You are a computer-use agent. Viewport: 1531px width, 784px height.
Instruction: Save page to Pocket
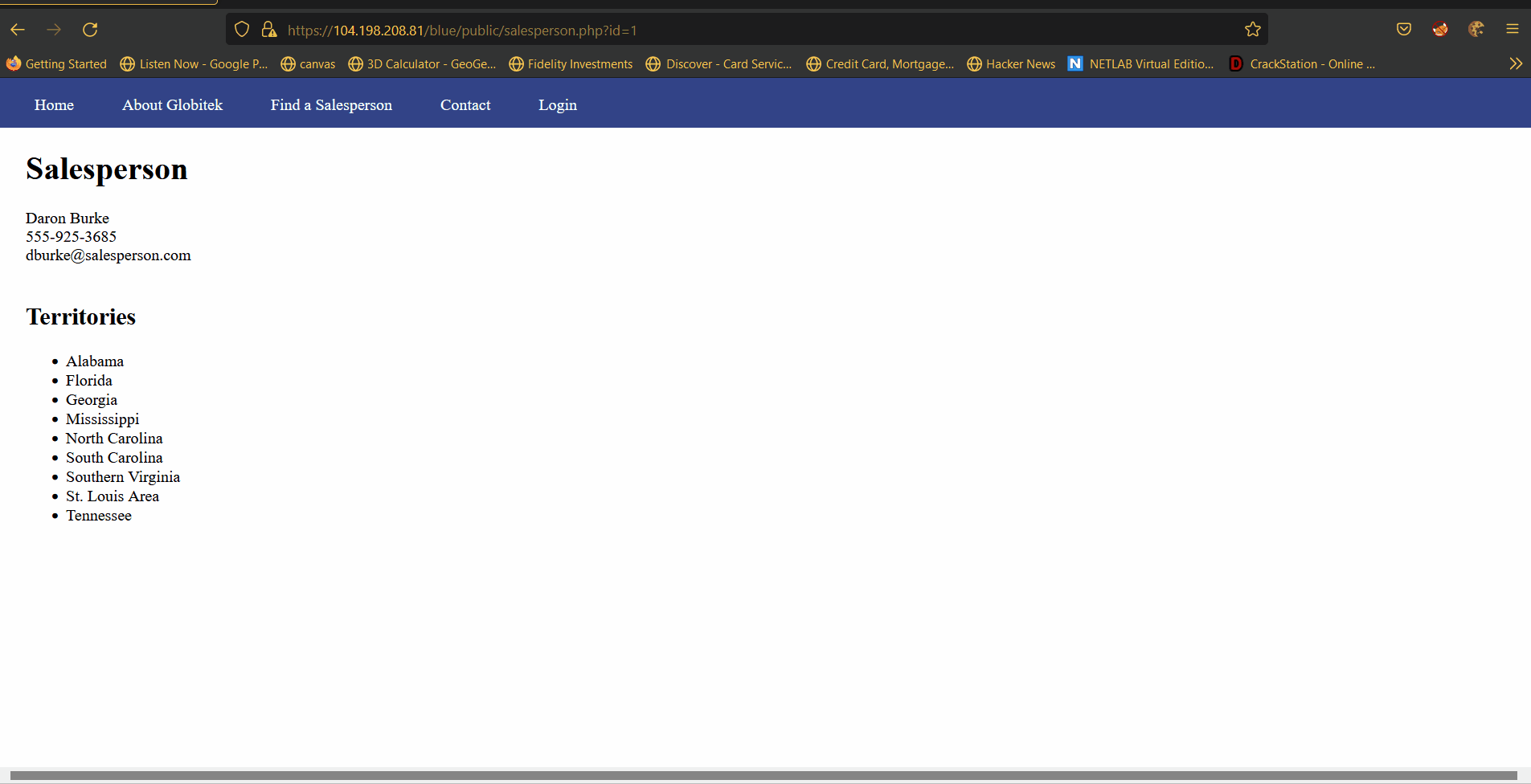(x=1404, y=29)
